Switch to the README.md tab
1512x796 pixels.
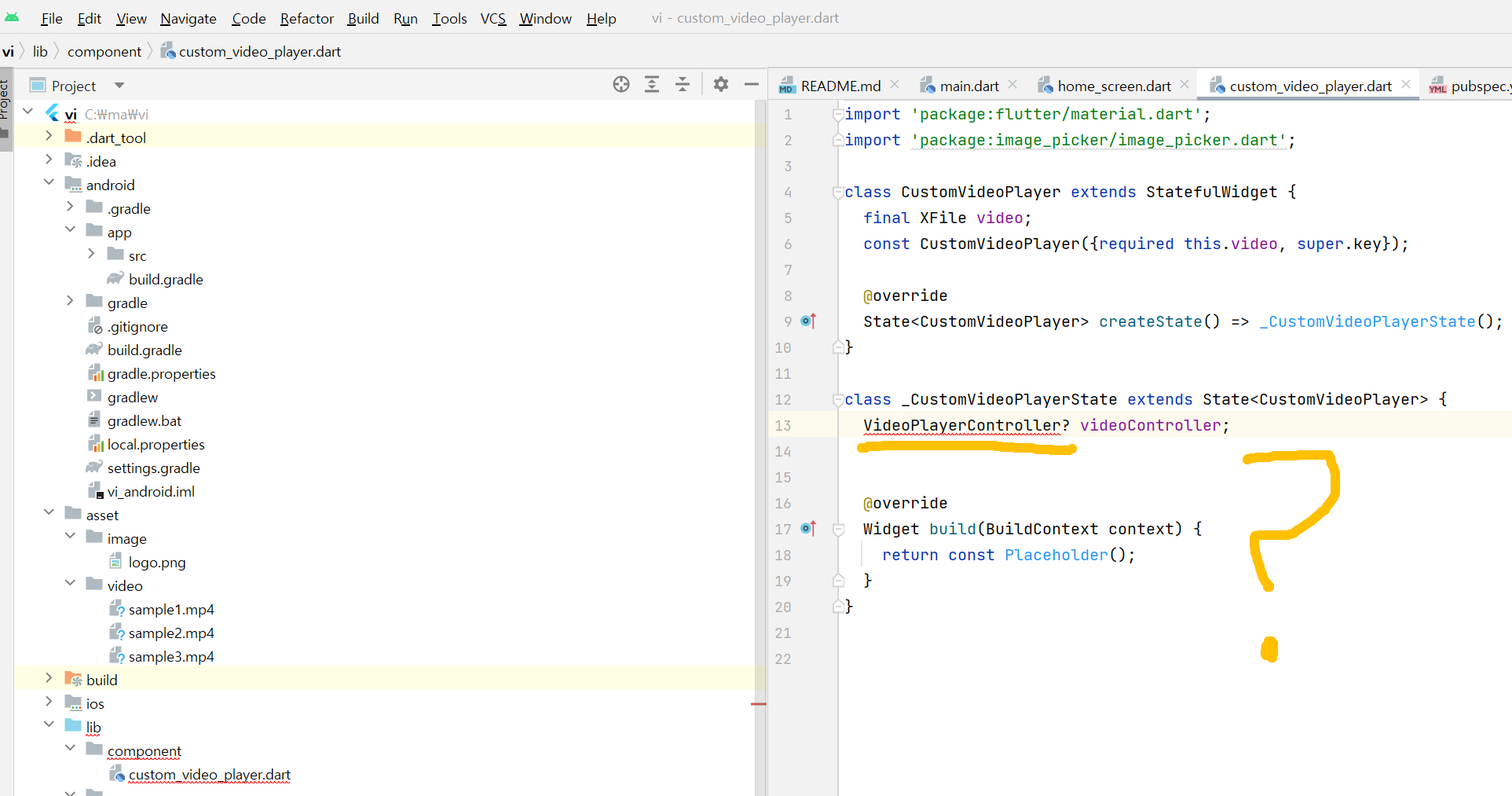tap(840, 86)
